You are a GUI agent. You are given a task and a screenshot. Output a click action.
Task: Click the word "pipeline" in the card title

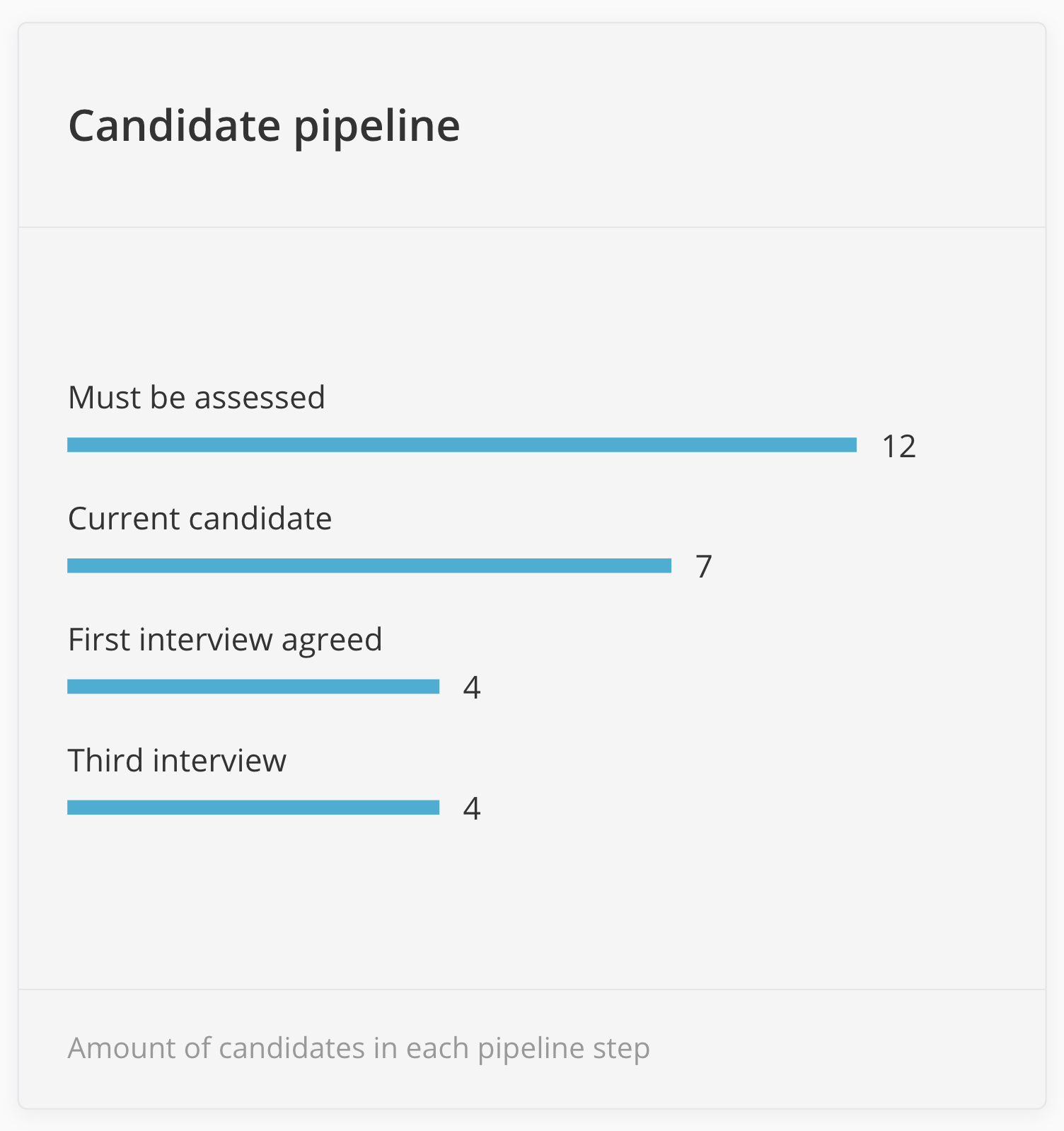376,127
